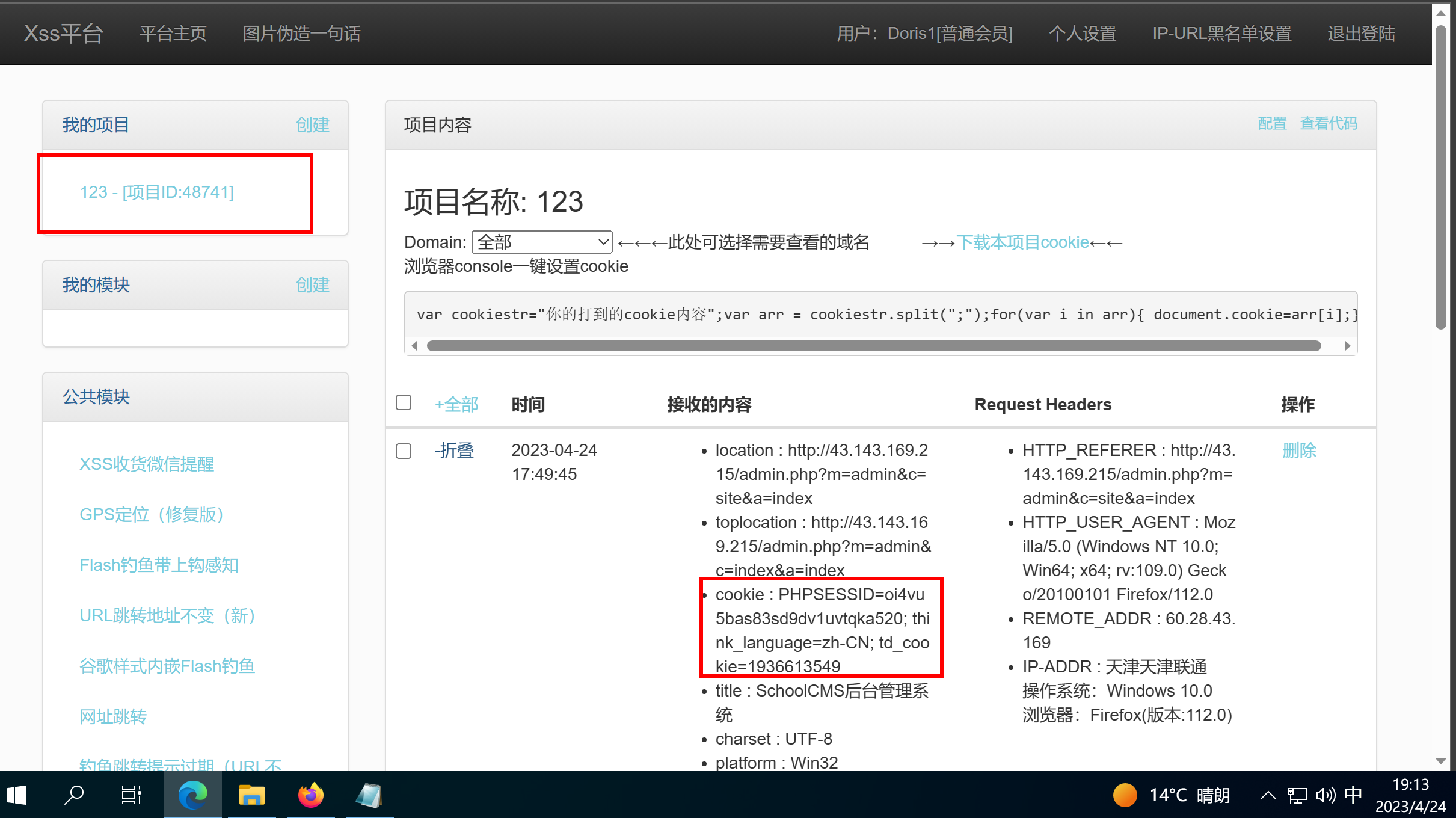Click the Windows Start button
This screenshot has width=1456, height=818.
[16, 795]
